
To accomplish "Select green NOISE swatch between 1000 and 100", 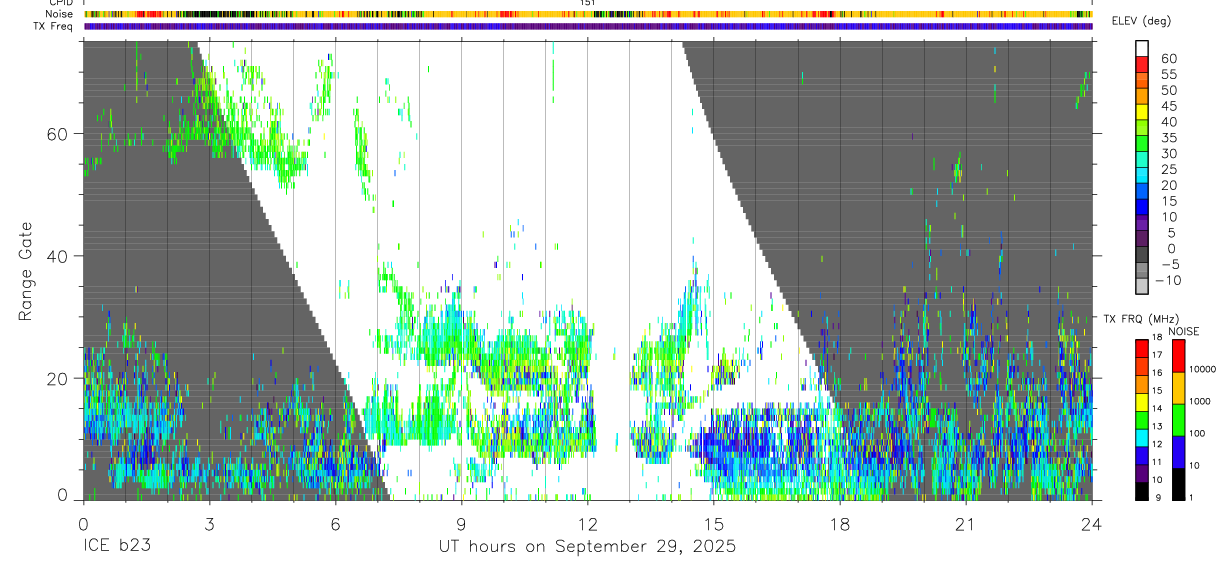I will click(x=1178, y=418).
